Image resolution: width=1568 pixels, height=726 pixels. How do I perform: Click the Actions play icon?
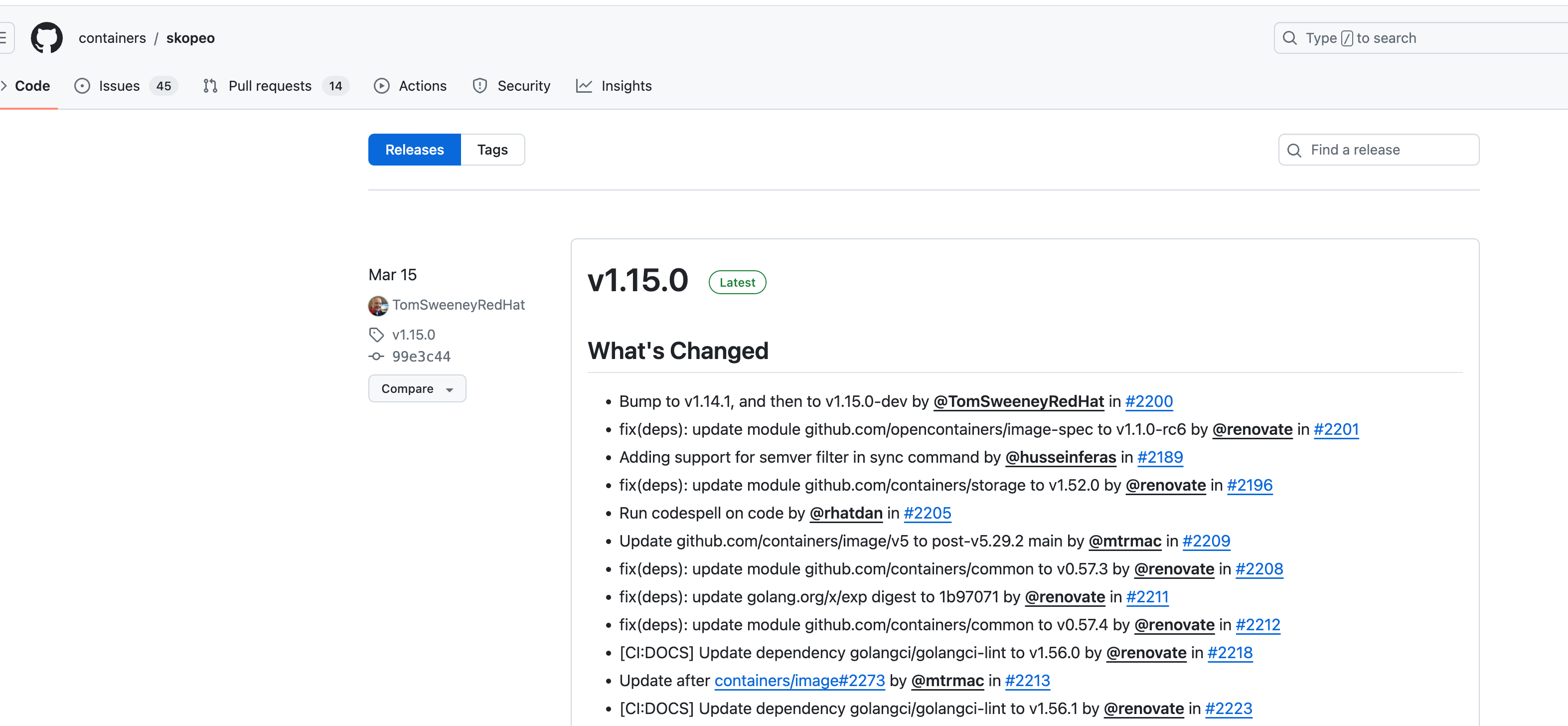pyautogui.click(x=382, y=86)
